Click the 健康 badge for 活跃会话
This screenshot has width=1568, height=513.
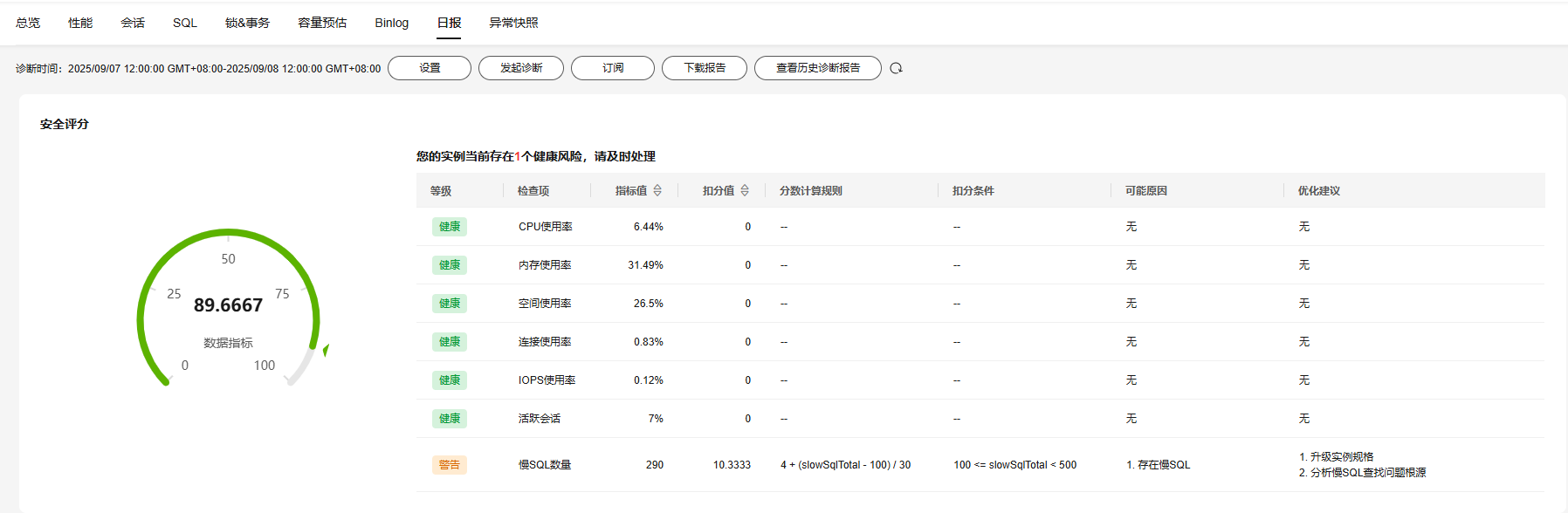pos(449,419)
